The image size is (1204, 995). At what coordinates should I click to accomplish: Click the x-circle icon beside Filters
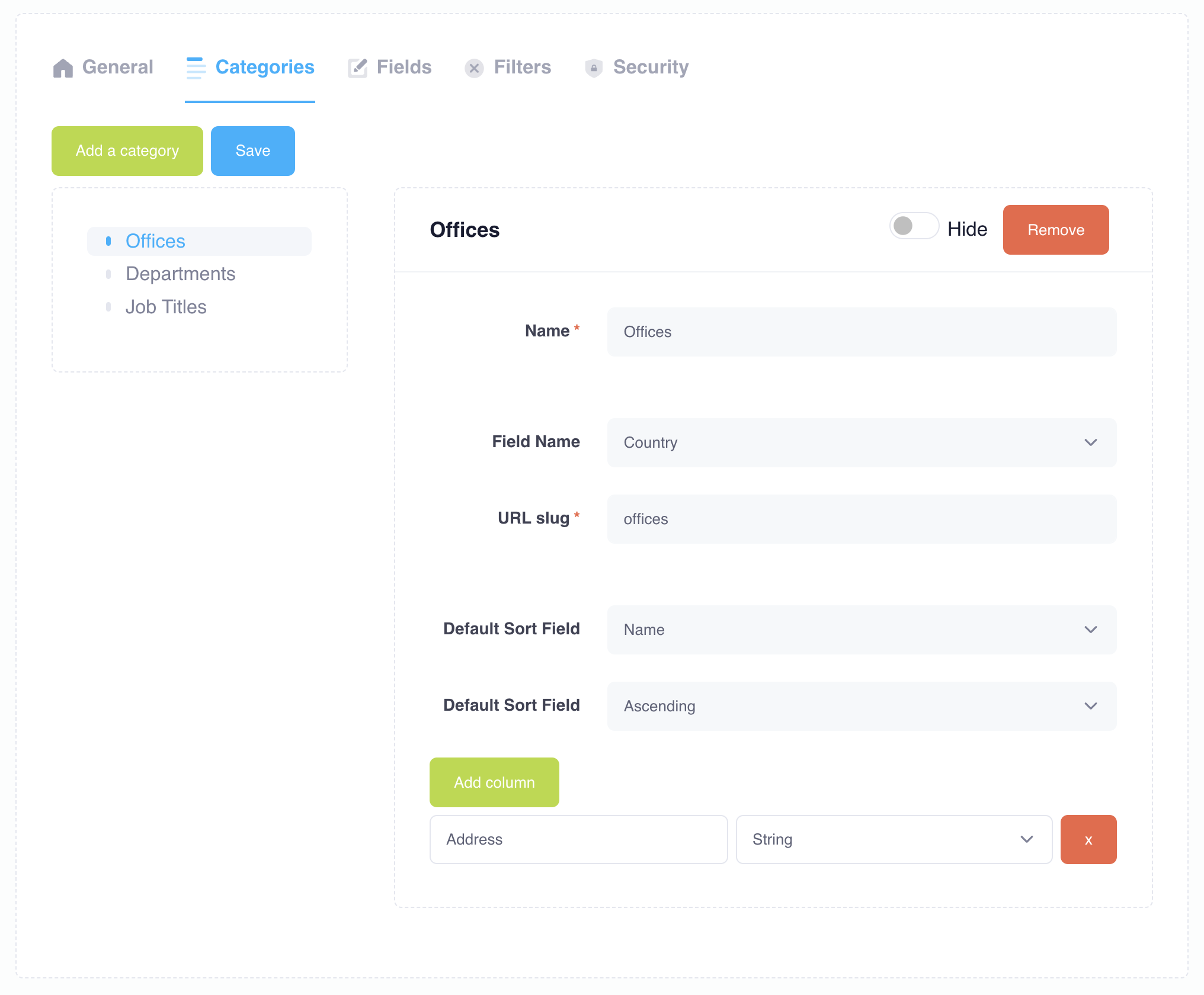click(x=474, y=68)
